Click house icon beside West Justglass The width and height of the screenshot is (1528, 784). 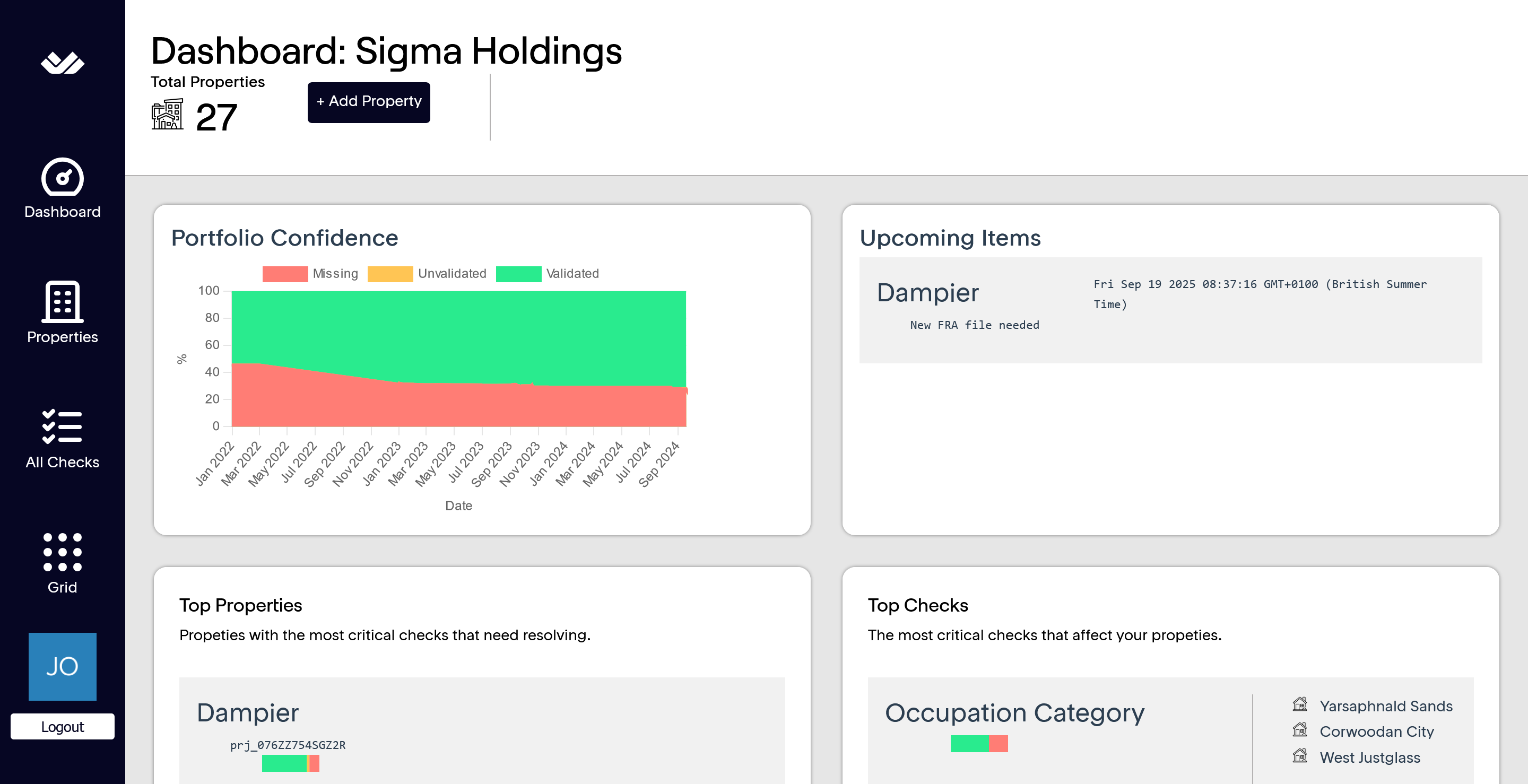[1300, 756]
